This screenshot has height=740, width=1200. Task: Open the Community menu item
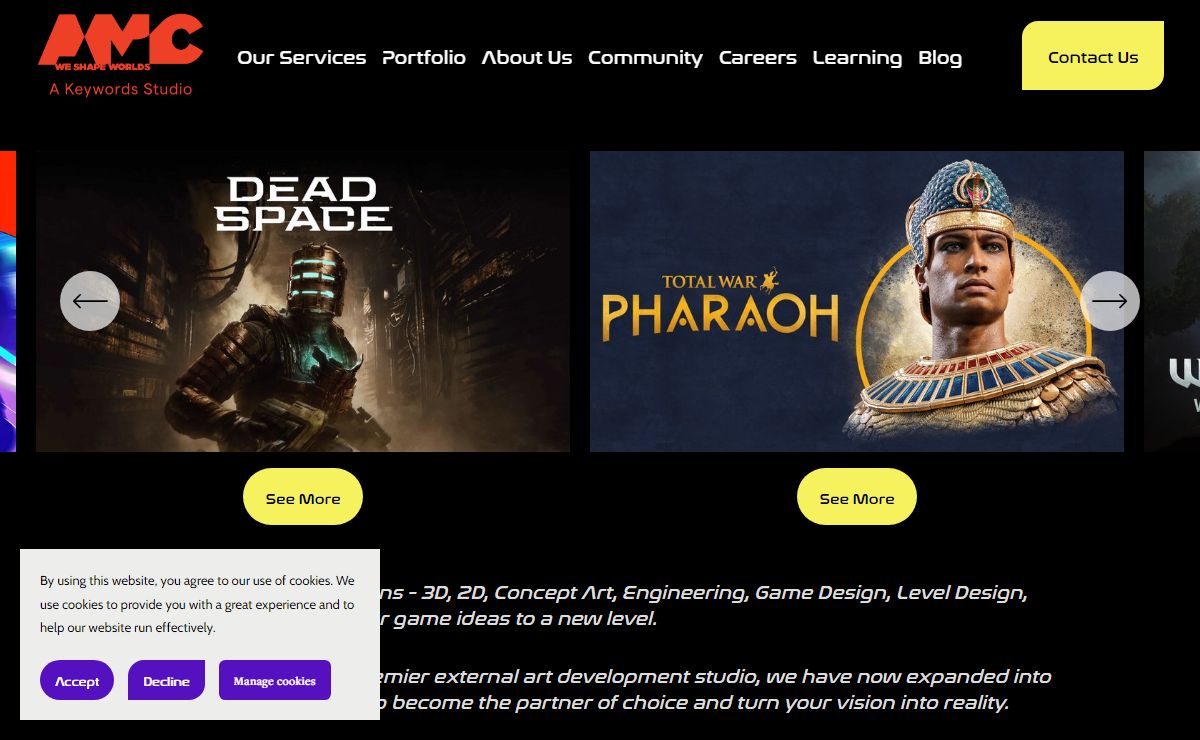[645, 58]
